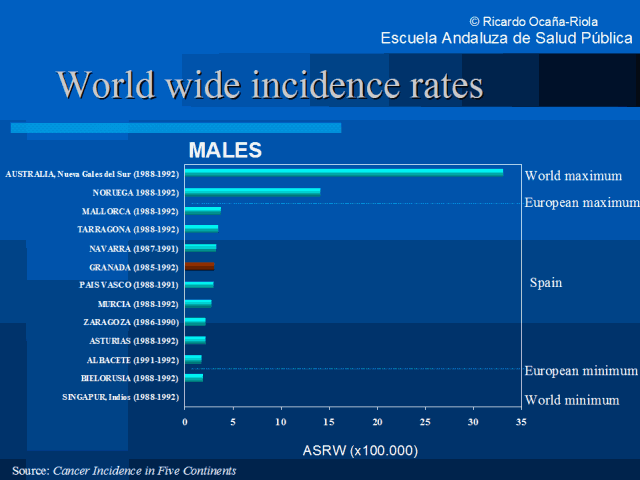Select the Zaragoza (1986-1990) label
The width and height of the screenshot is (640, 480).
coord(131,322)
